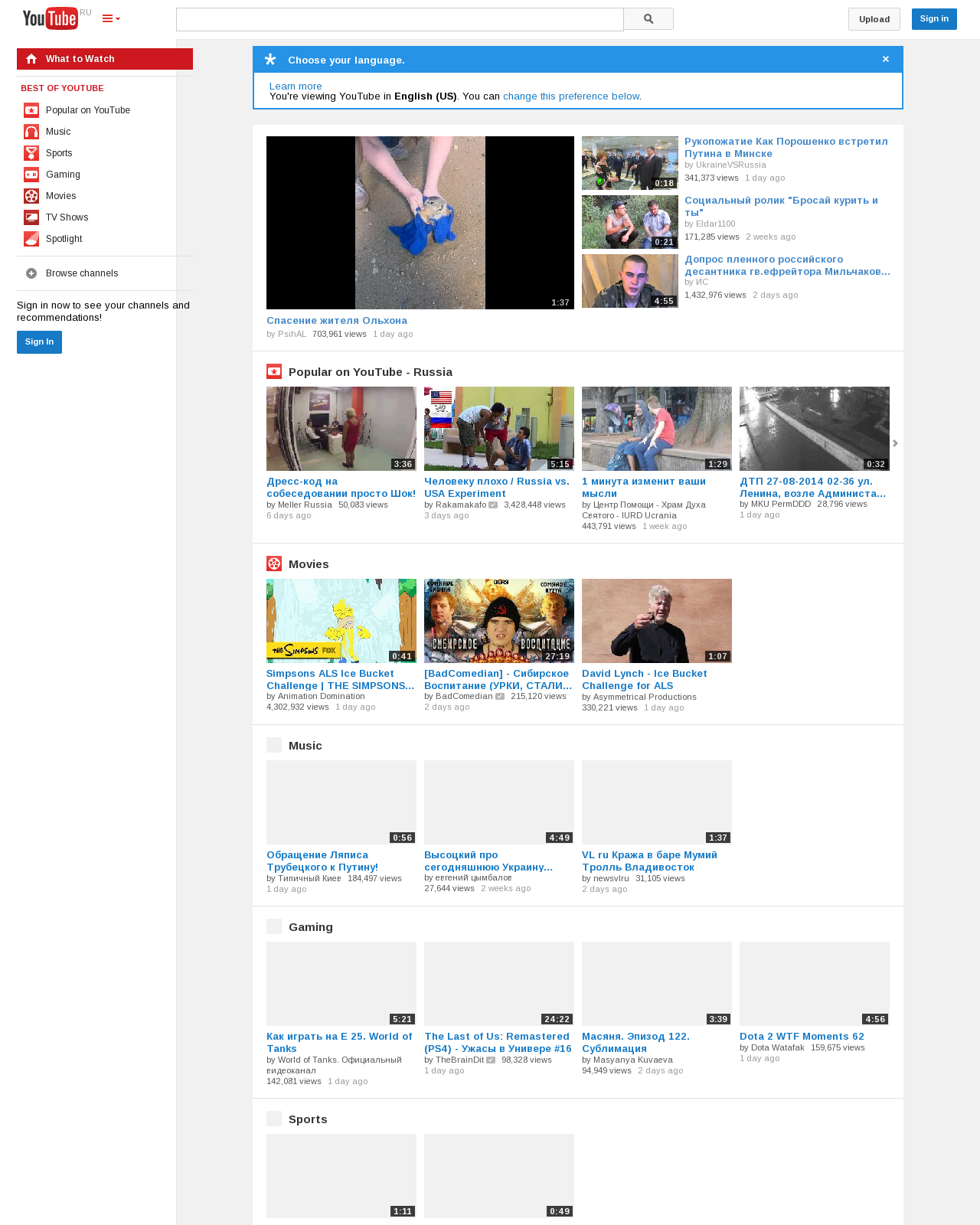Image resolution: width=980 pixels, height=1225 pixels.
Task: Open the Gaming section heading
Action: click(x=311, y=927)
